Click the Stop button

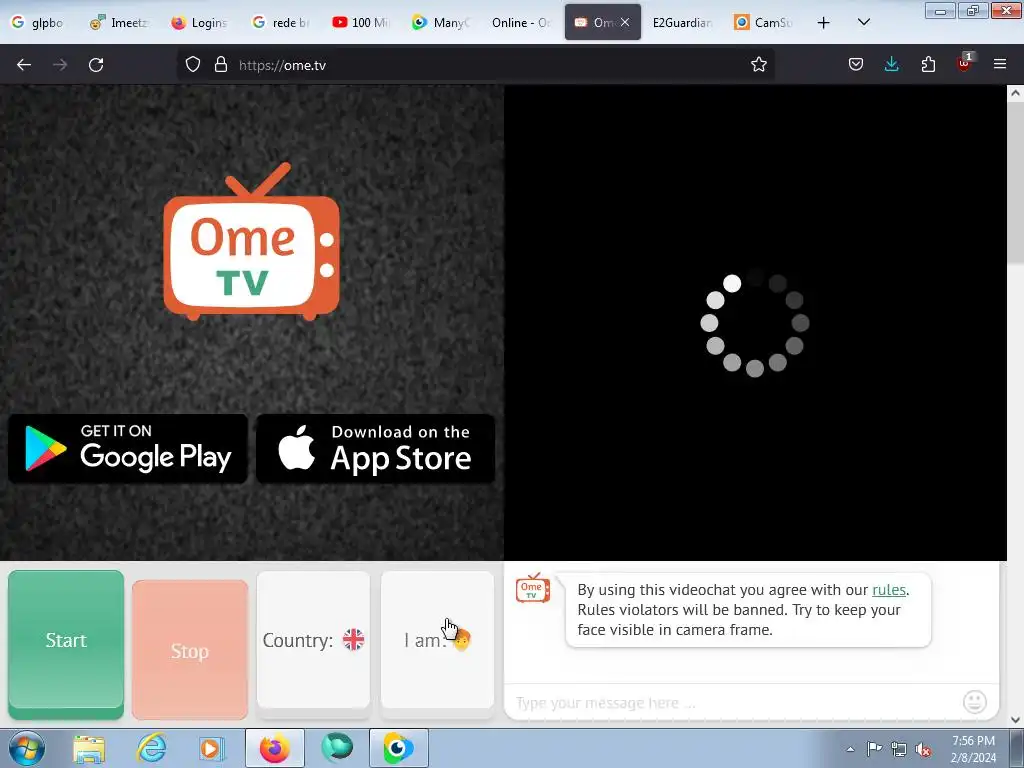190,650
